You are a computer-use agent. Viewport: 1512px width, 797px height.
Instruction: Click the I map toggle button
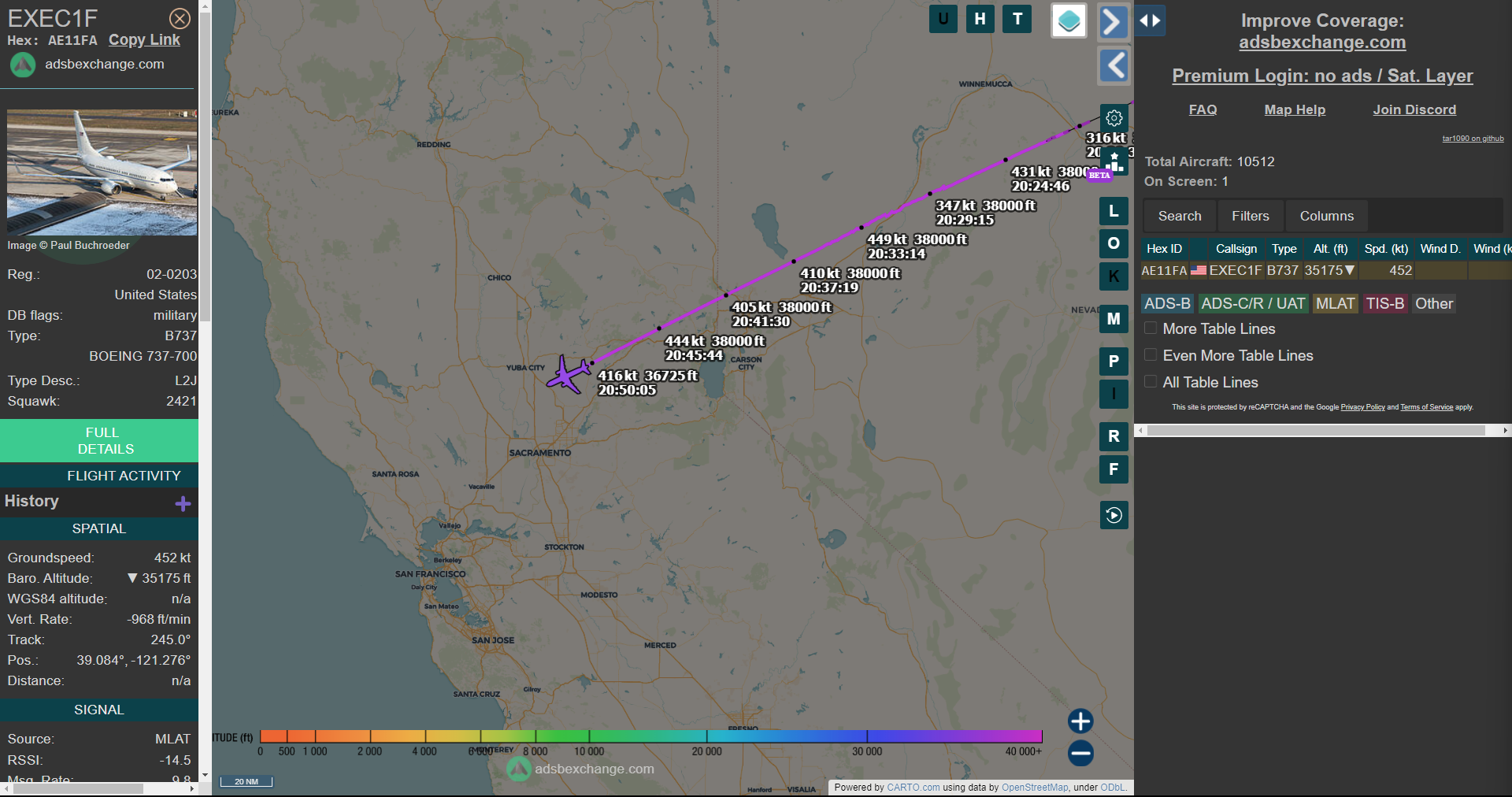(x=1114, y=394)
